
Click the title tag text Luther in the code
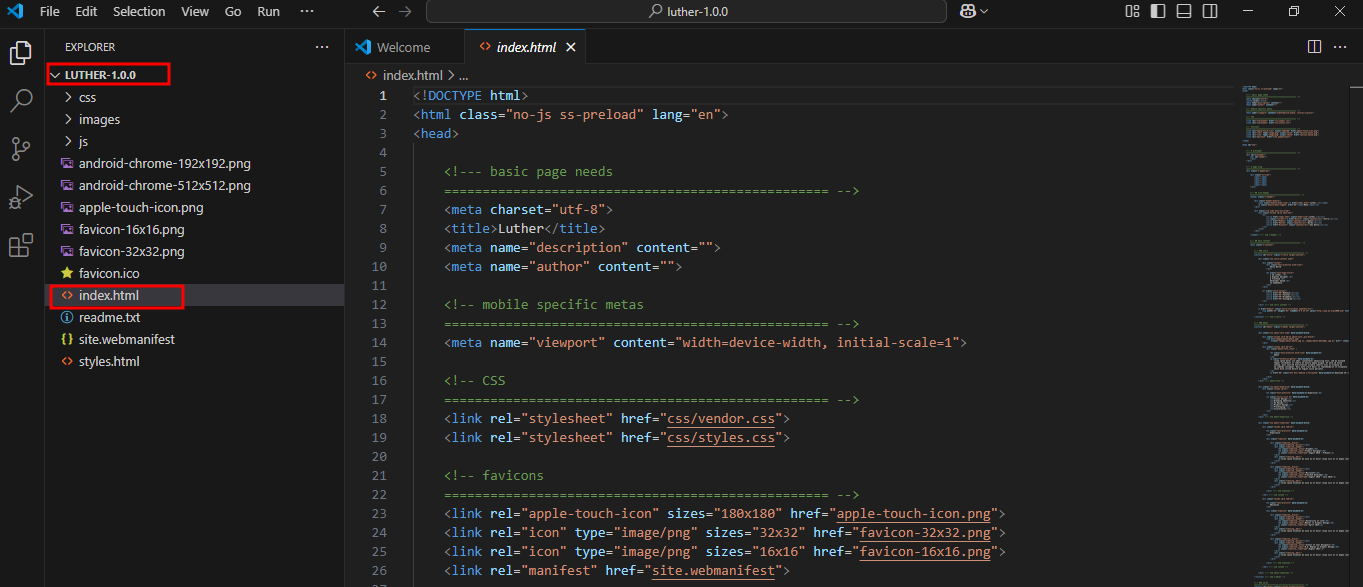tap(521, 228)
